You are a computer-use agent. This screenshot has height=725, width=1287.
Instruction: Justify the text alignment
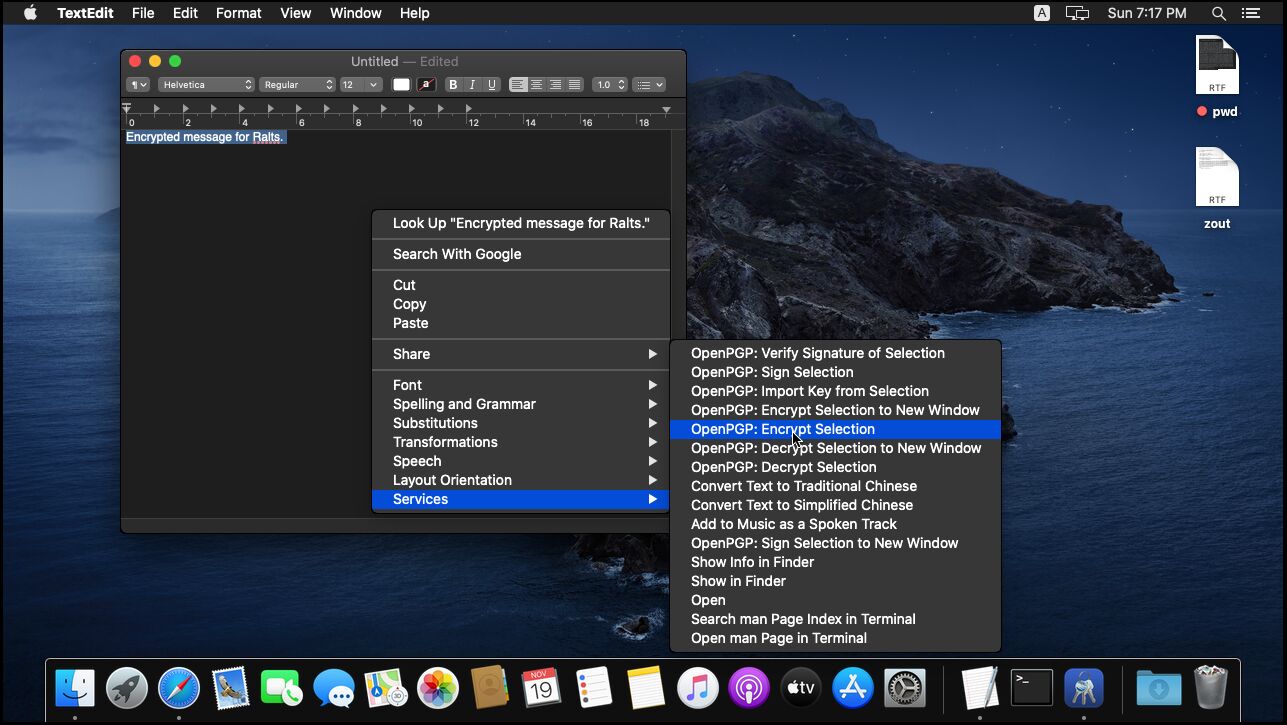coord(575,85)
